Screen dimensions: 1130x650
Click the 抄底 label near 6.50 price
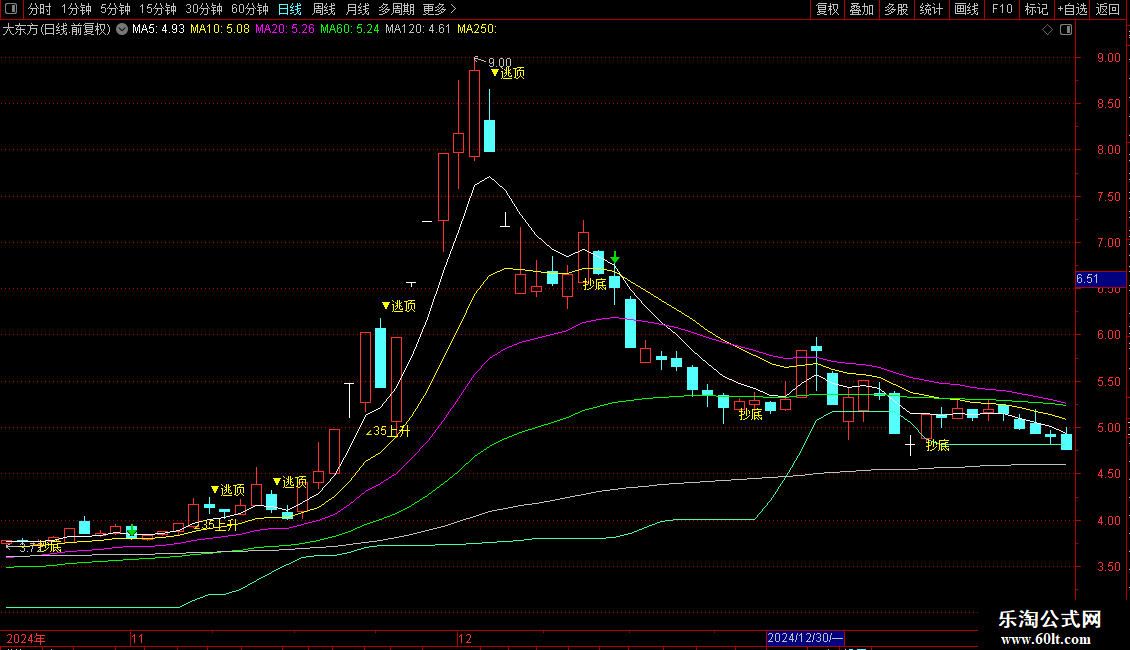(595, 285)
